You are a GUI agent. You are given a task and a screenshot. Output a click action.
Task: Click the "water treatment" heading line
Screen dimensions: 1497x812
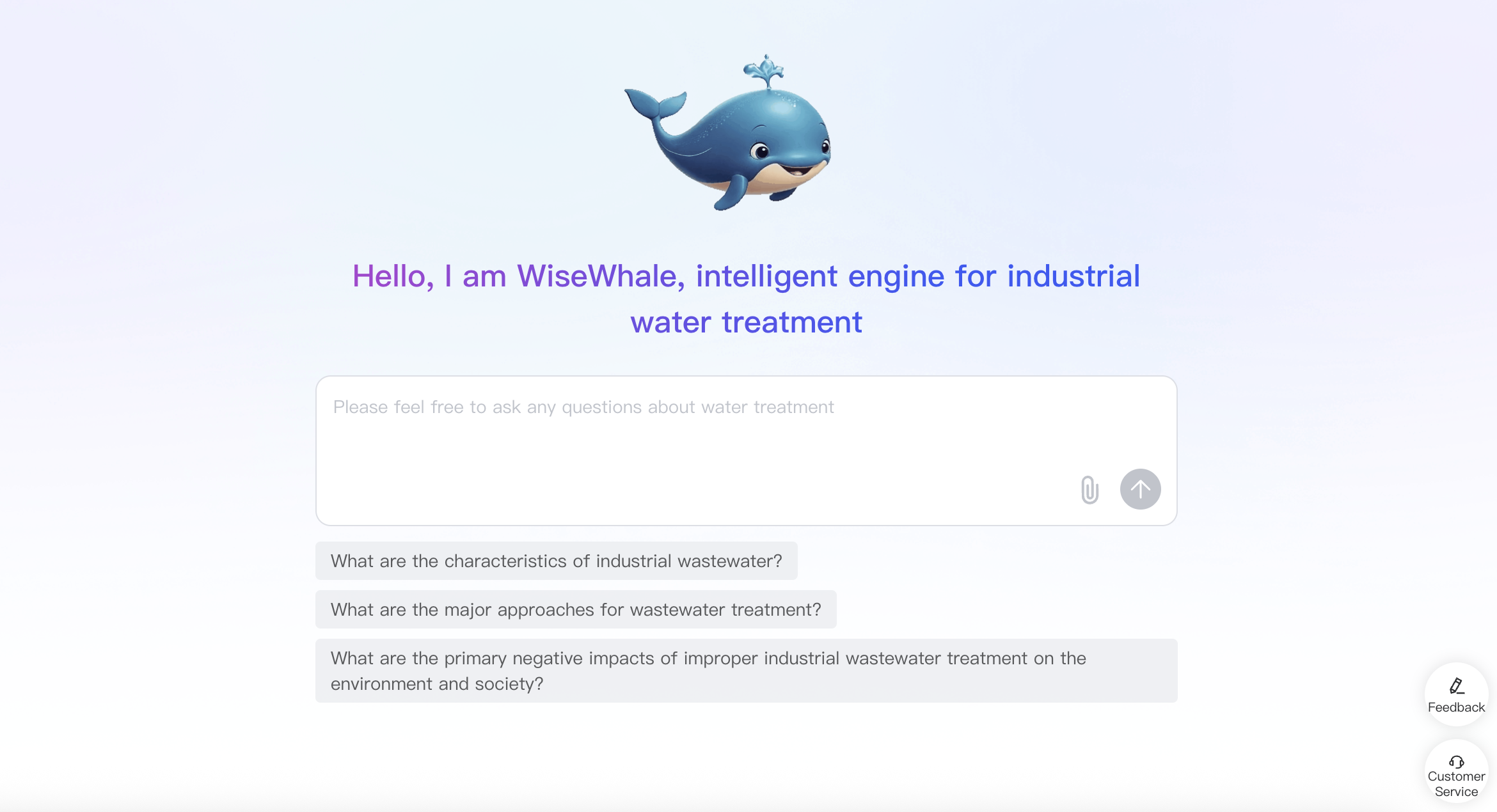[746, 322]
